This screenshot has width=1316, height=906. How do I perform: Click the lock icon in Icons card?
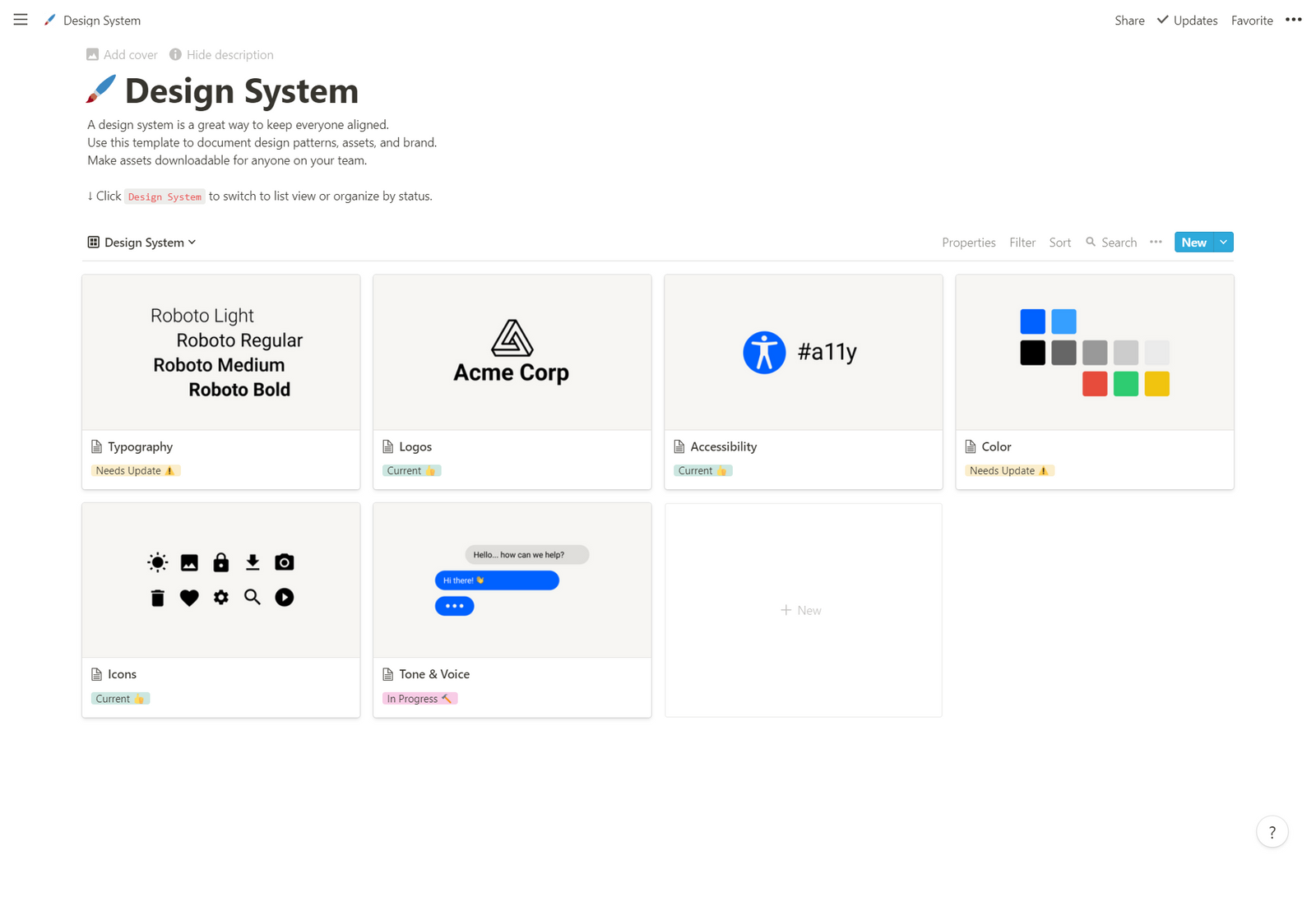coord(221,562)
